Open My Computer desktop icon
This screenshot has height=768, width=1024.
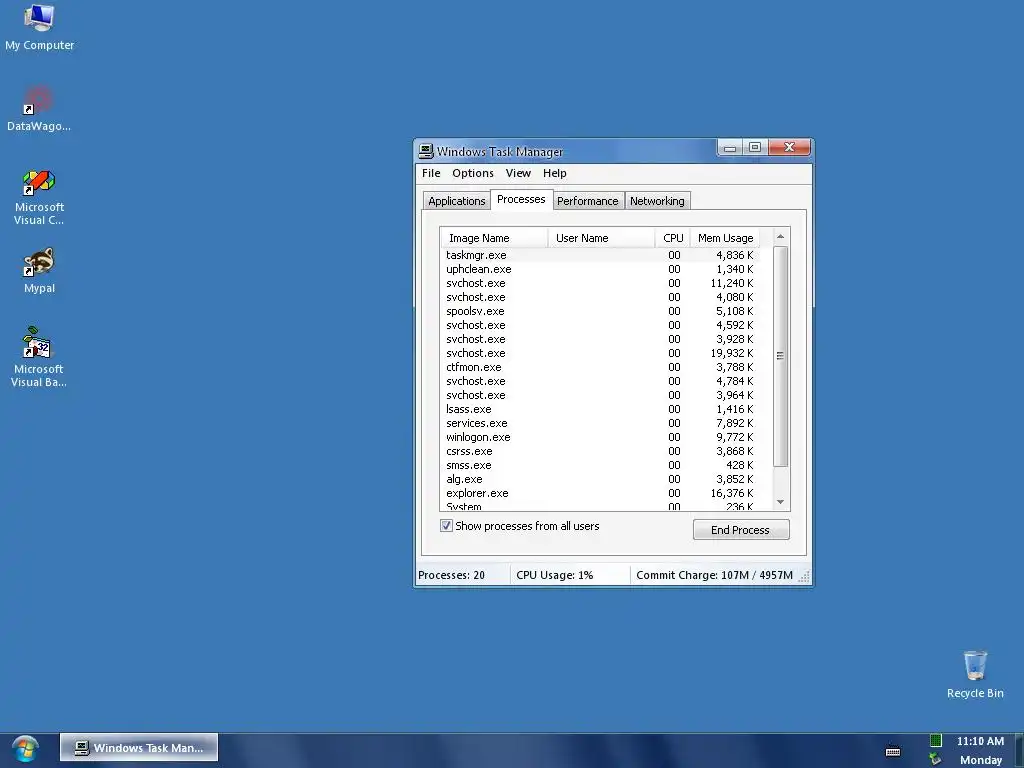pos(39,27)
